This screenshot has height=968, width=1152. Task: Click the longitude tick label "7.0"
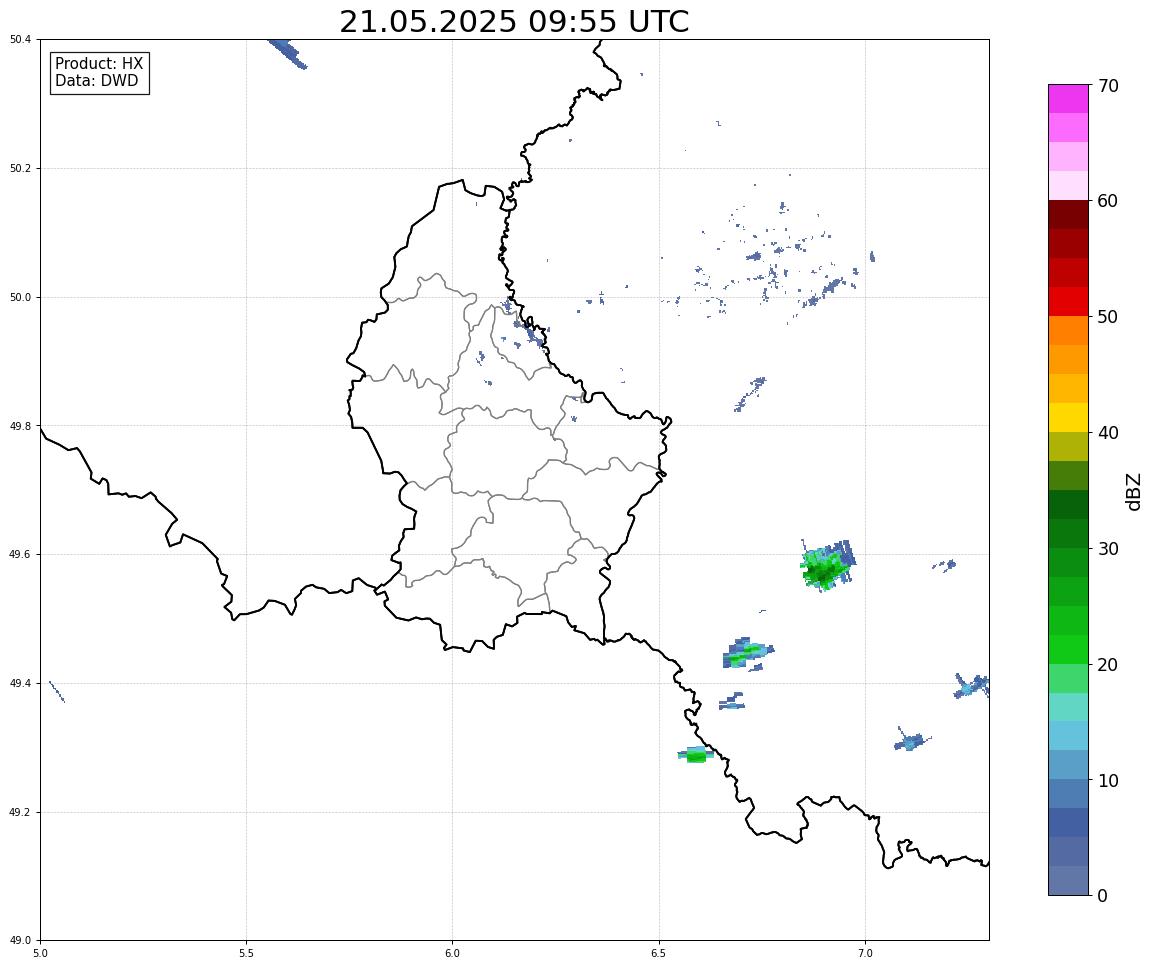pos(865,953)
